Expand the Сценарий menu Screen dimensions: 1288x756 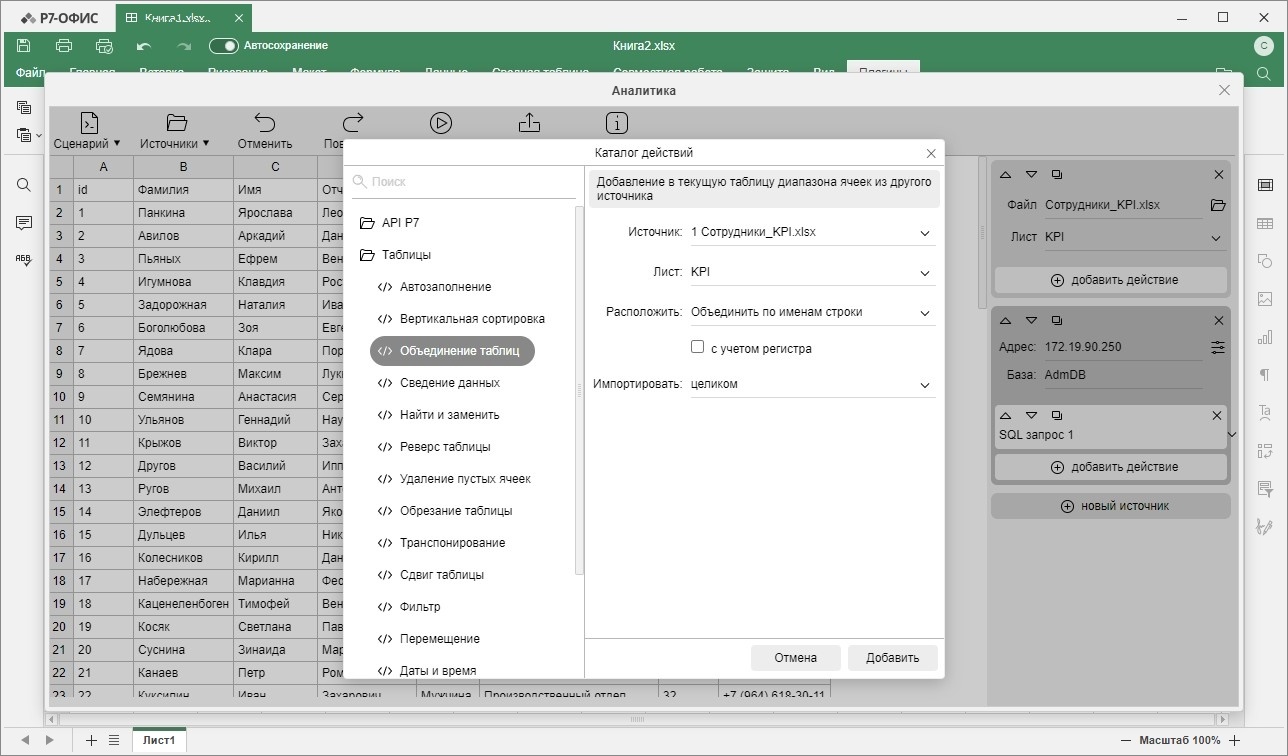[x=87, y=131]
